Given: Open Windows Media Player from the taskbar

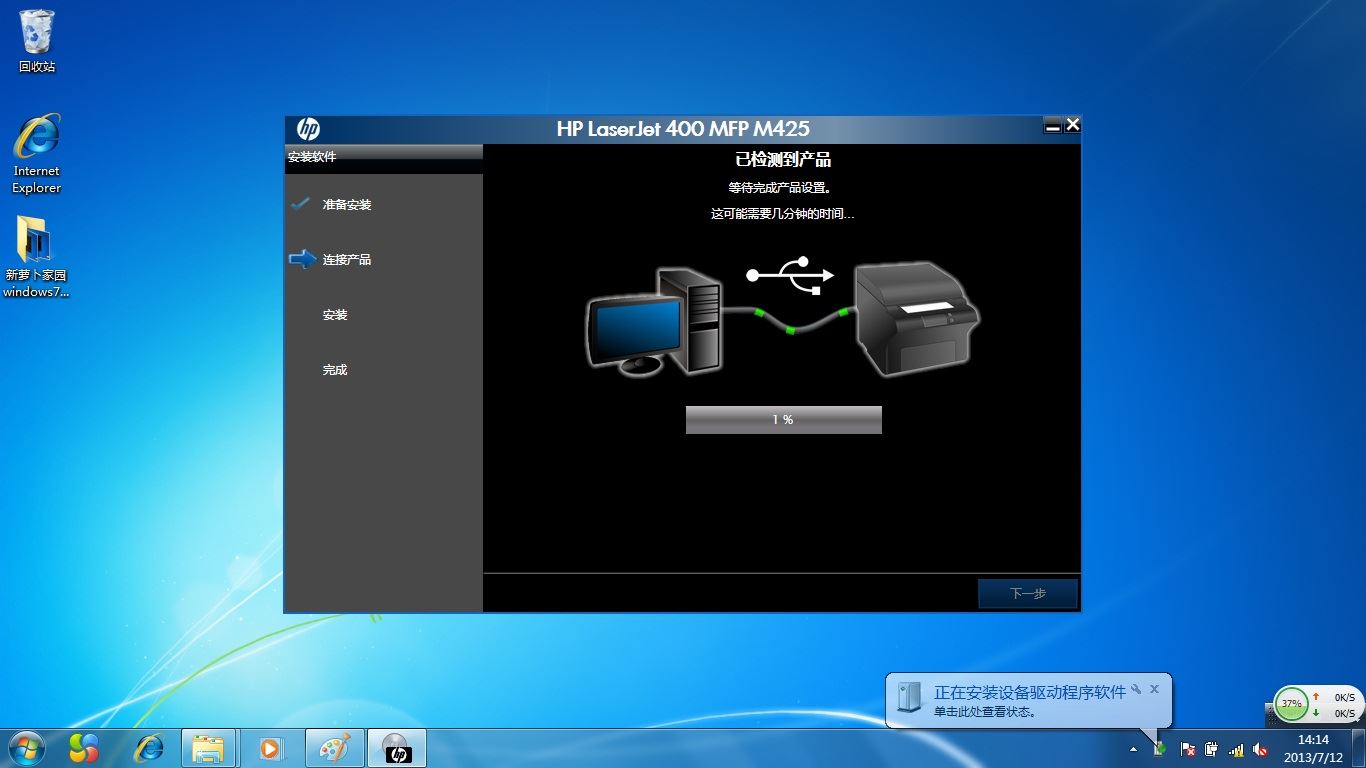Looking at the screenshot, I should pos(271,748).
